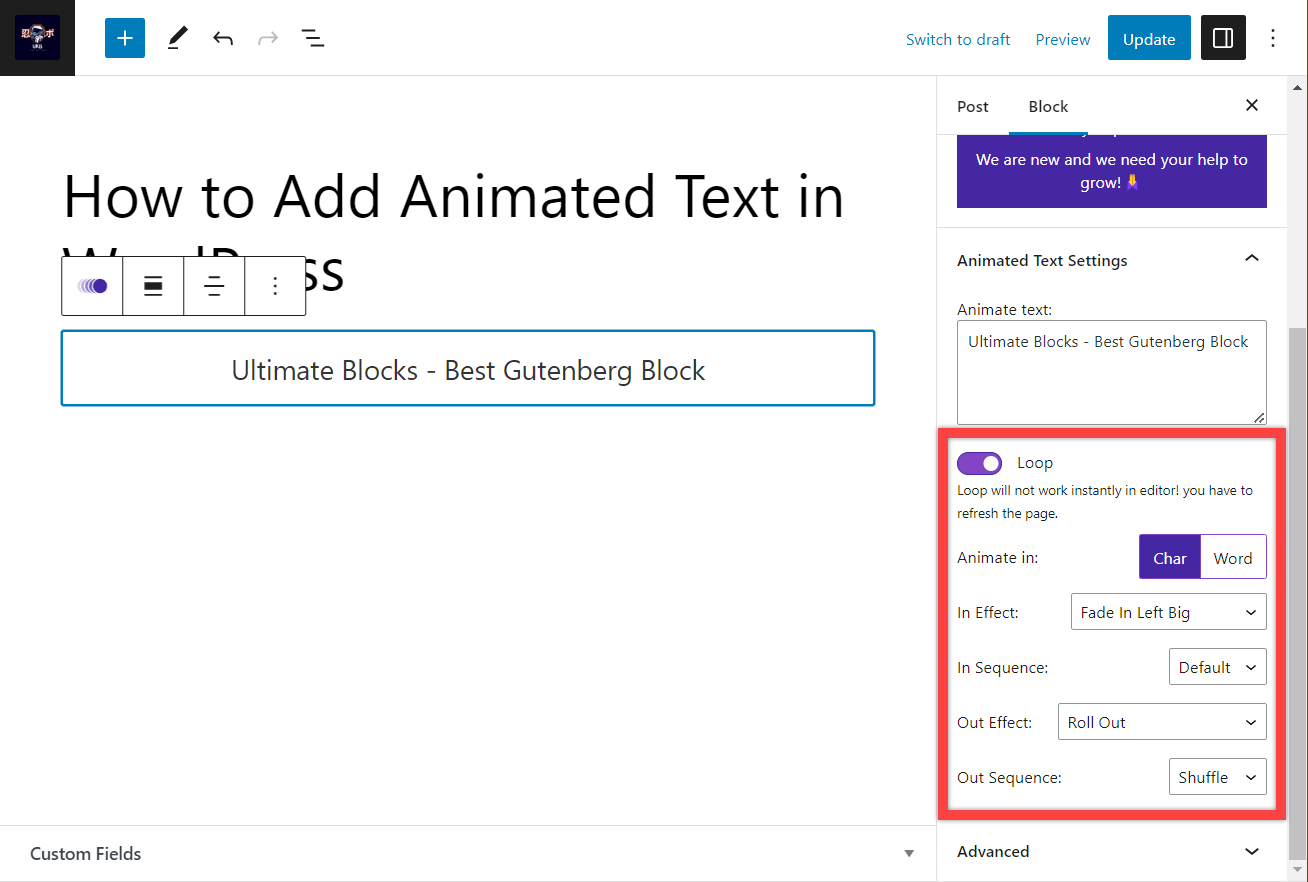The image size is (1308, 882).
Task: Click Switch to draft
Action: tap(958, 39)
